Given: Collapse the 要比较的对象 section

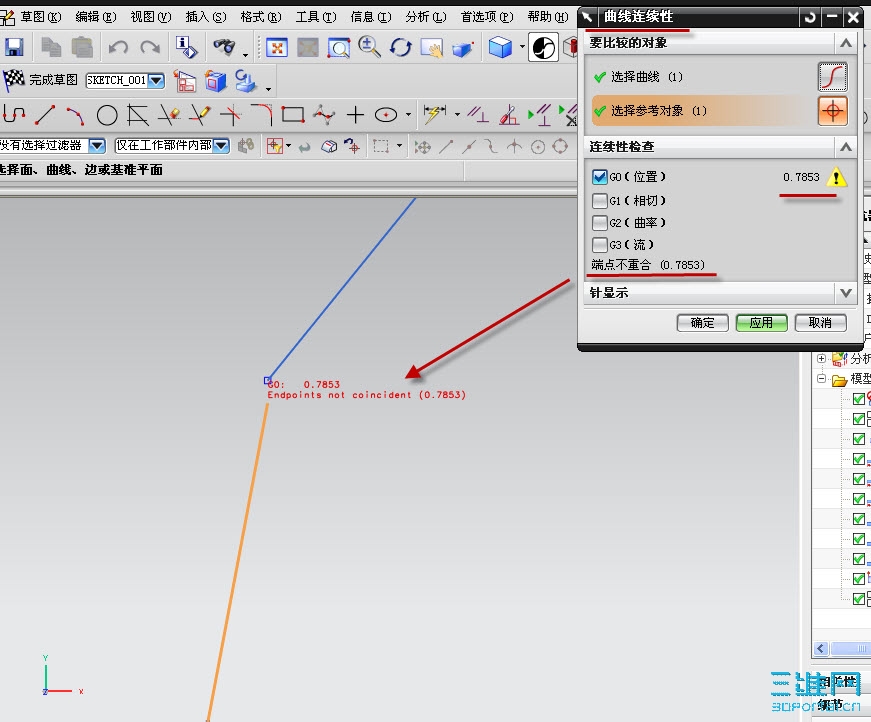Looking at the screenshot, I should [x=845, y=43].
